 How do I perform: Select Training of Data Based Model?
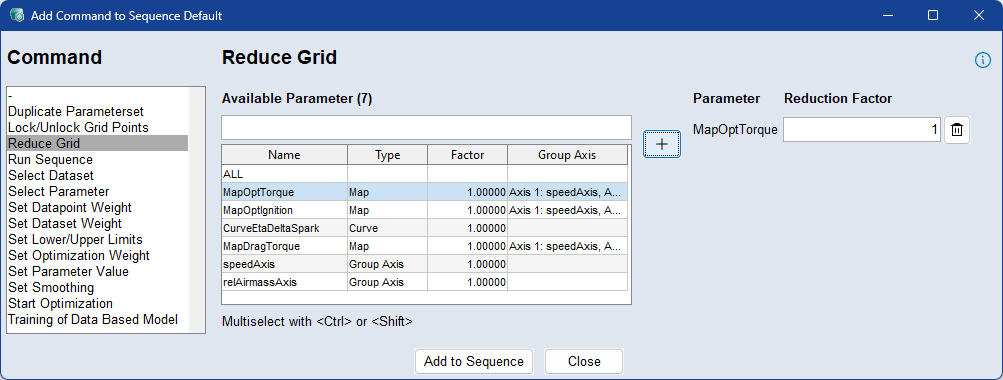point(93,319)
